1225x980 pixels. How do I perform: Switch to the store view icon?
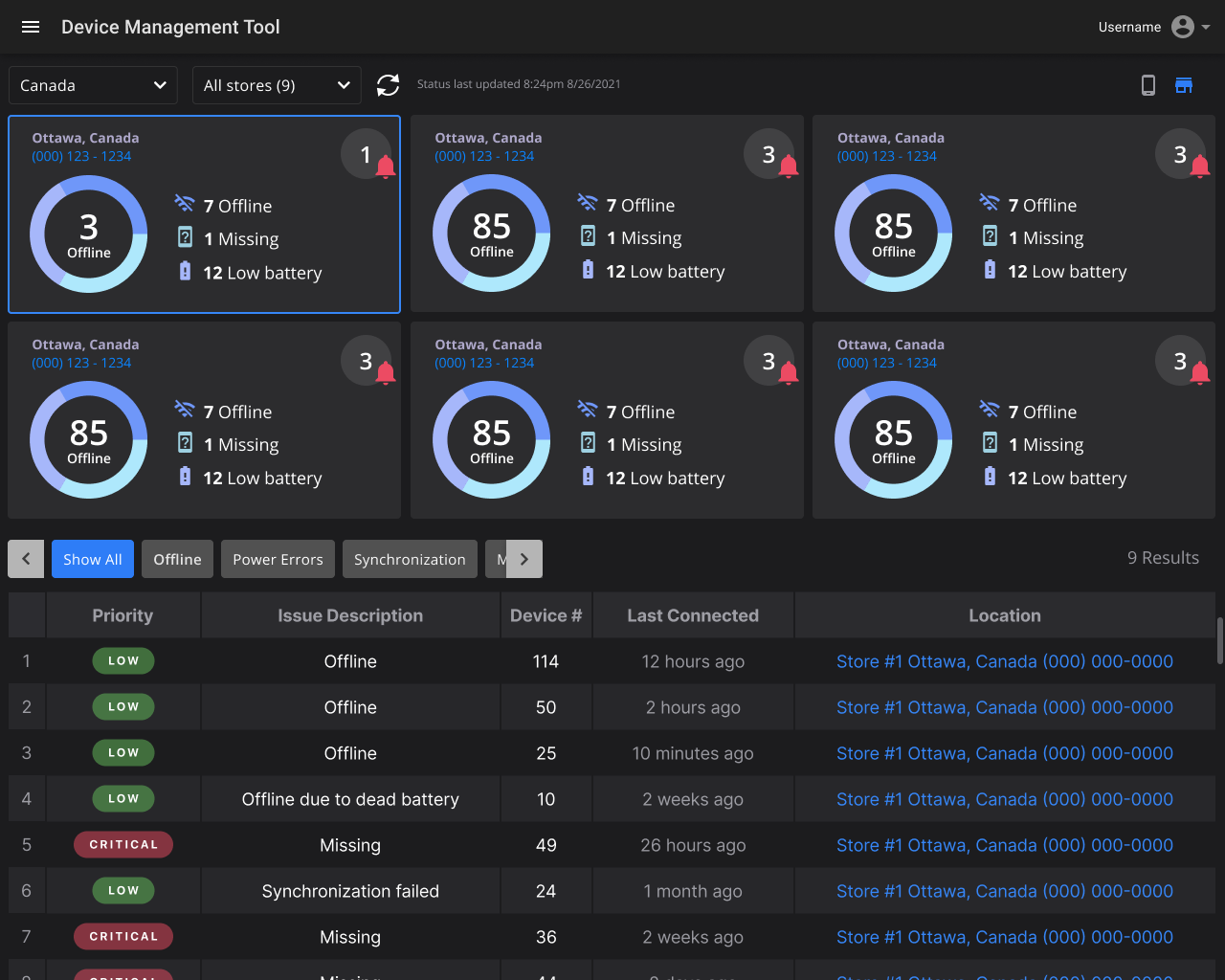click(1184, 85)
